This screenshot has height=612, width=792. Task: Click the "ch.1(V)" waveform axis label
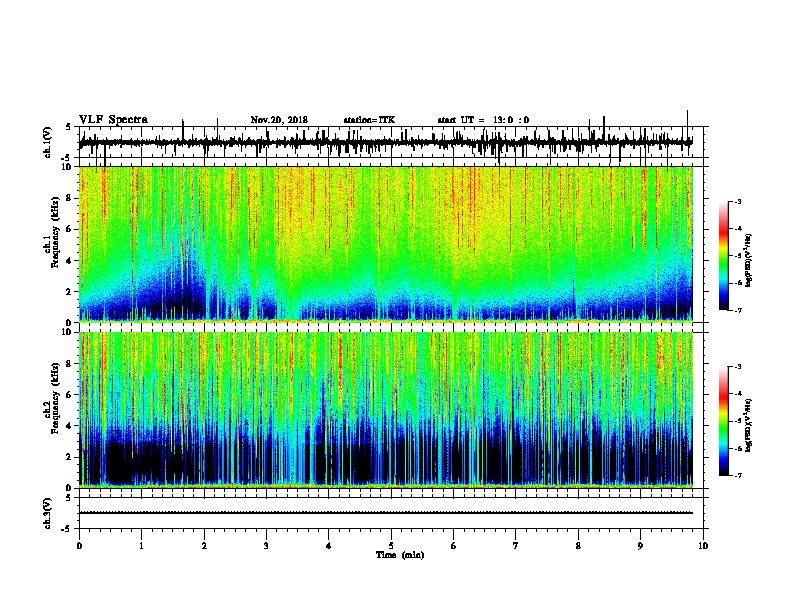[47, 142]
